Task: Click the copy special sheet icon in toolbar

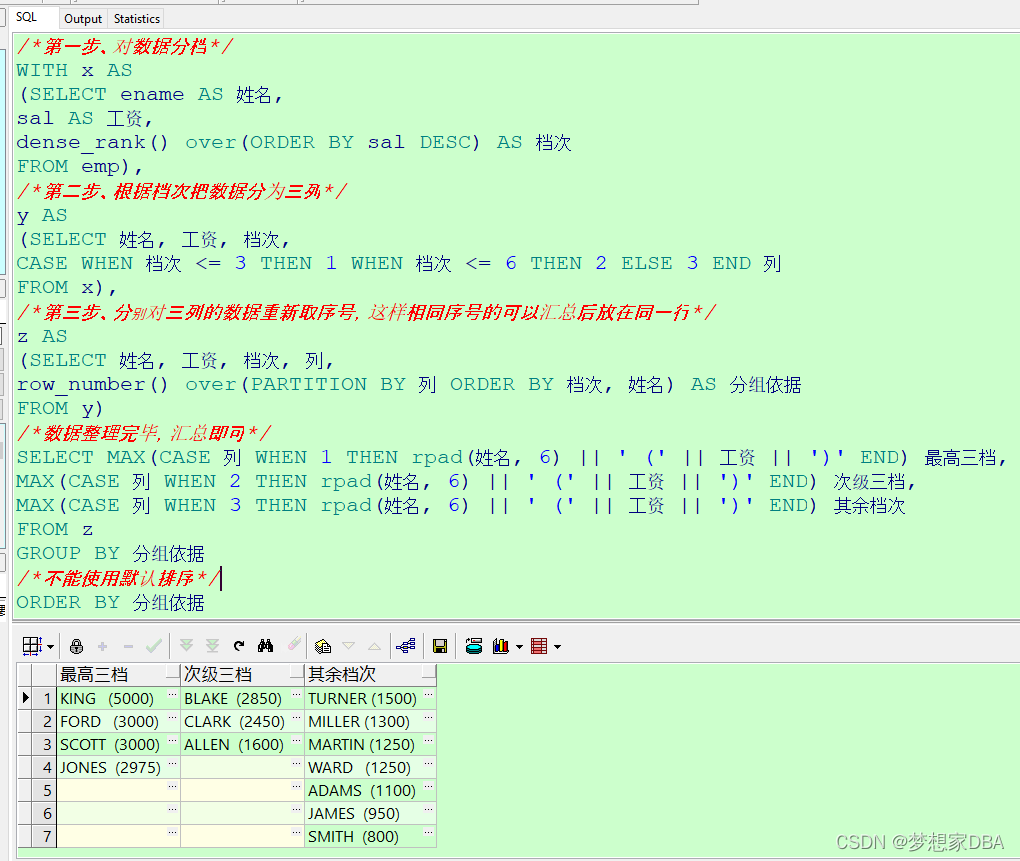Action: pos(322,645)
